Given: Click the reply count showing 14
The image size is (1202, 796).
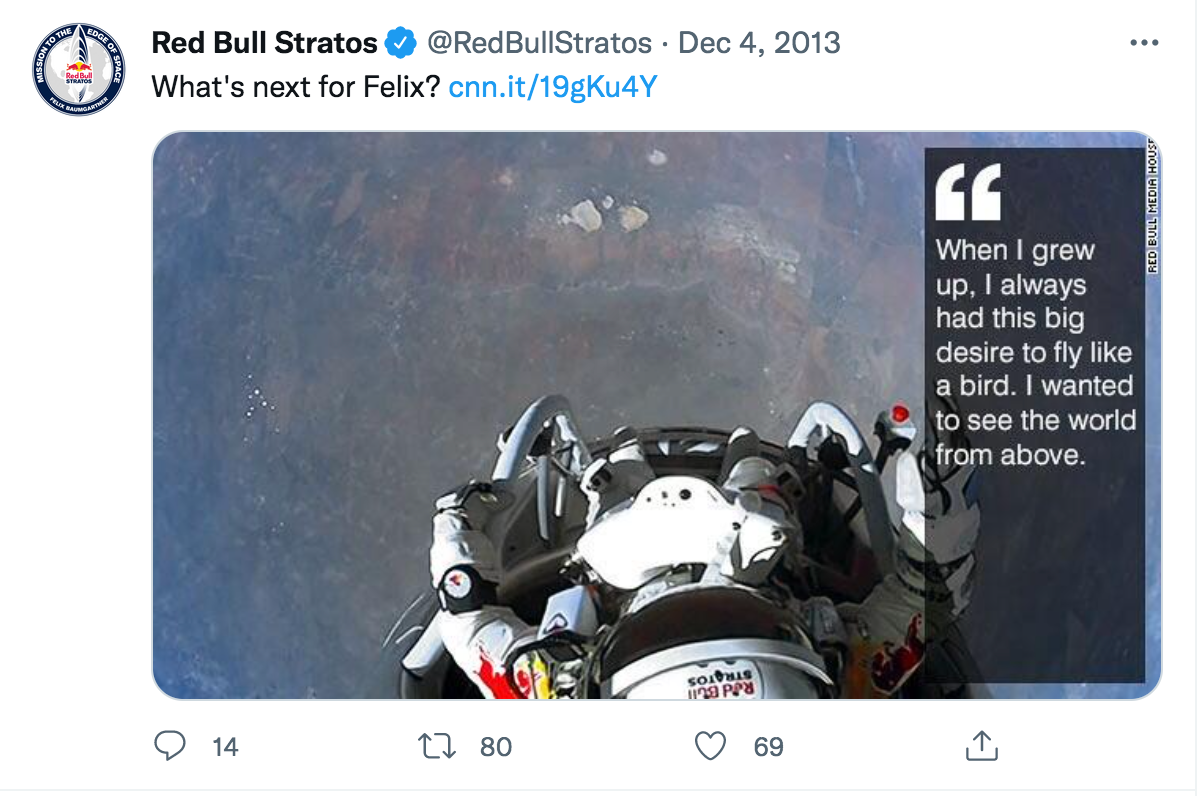Looking at the screenshot, I should (226, 747).
